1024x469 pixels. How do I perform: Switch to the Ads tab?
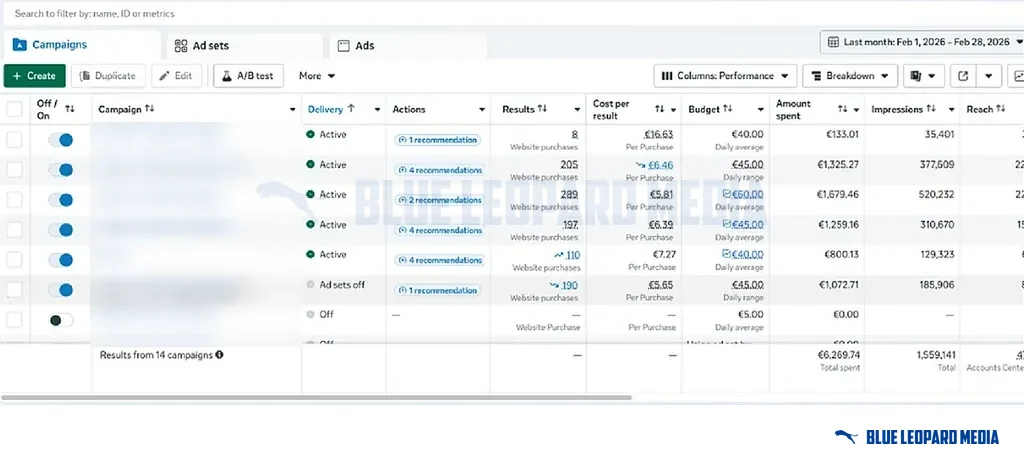[408, 46]
